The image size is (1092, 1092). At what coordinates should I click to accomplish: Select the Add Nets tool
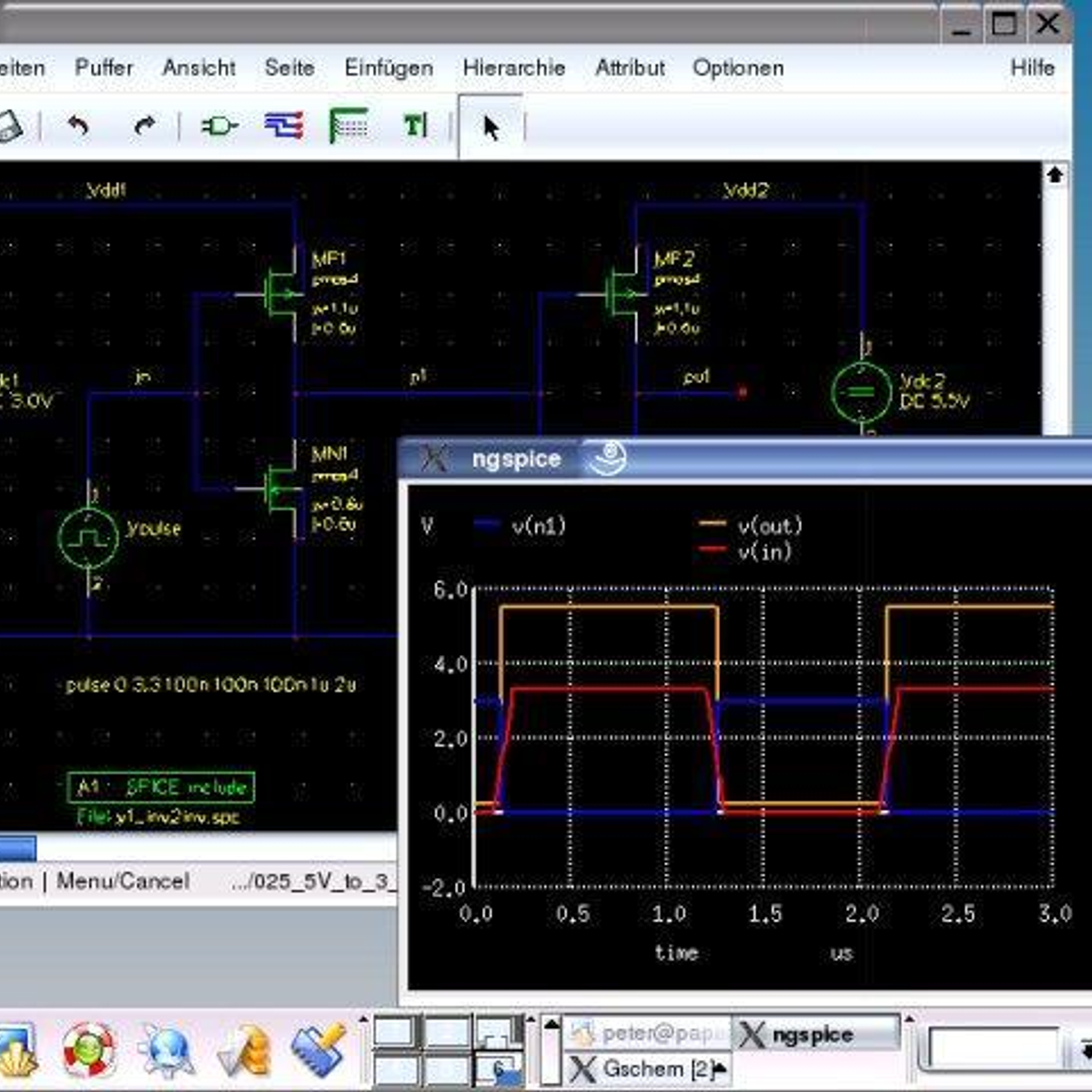click(284, 126)
